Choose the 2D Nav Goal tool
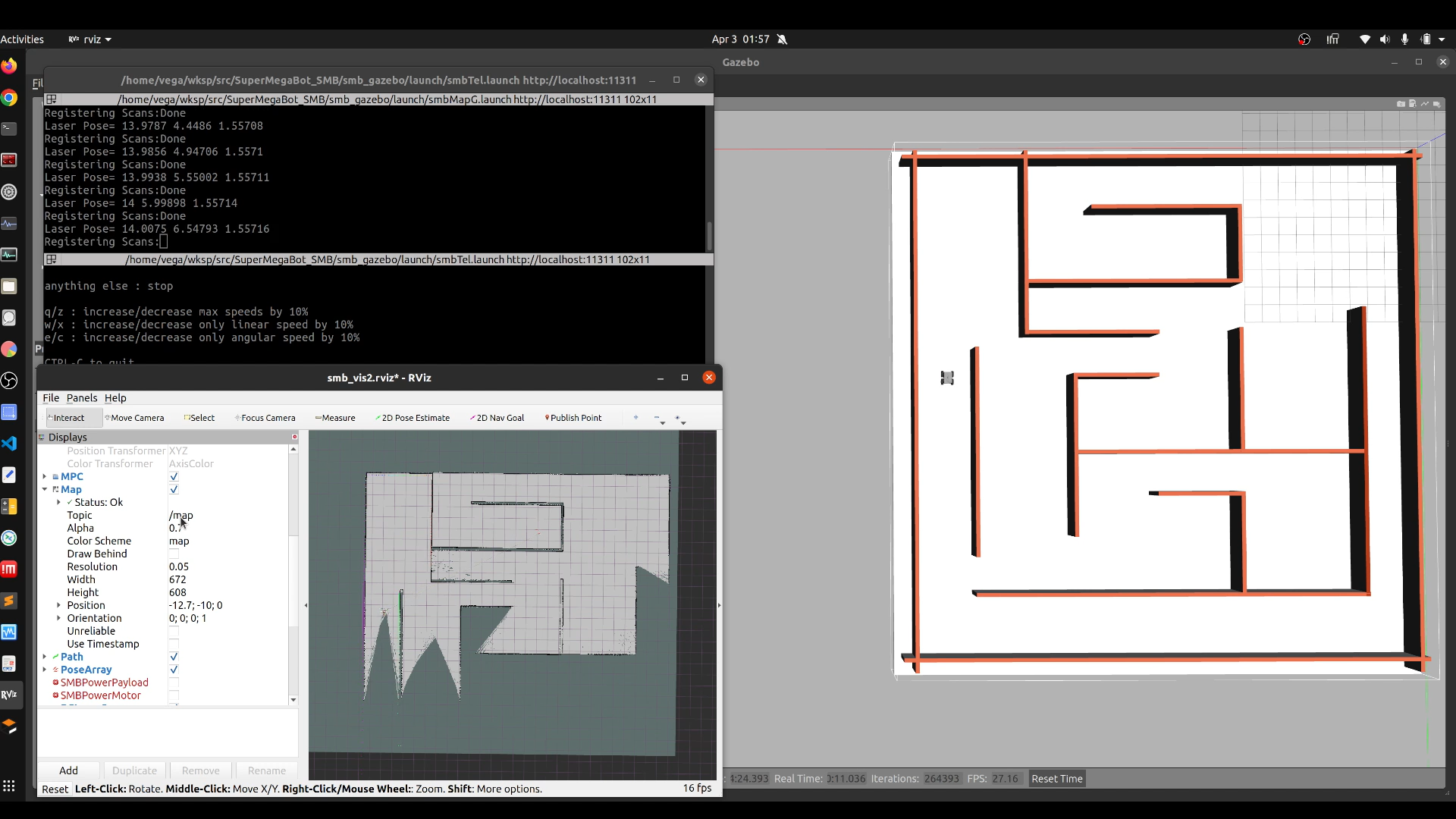Image resolution: width=1456 pixels, height=819 pixels. (497, 418)
